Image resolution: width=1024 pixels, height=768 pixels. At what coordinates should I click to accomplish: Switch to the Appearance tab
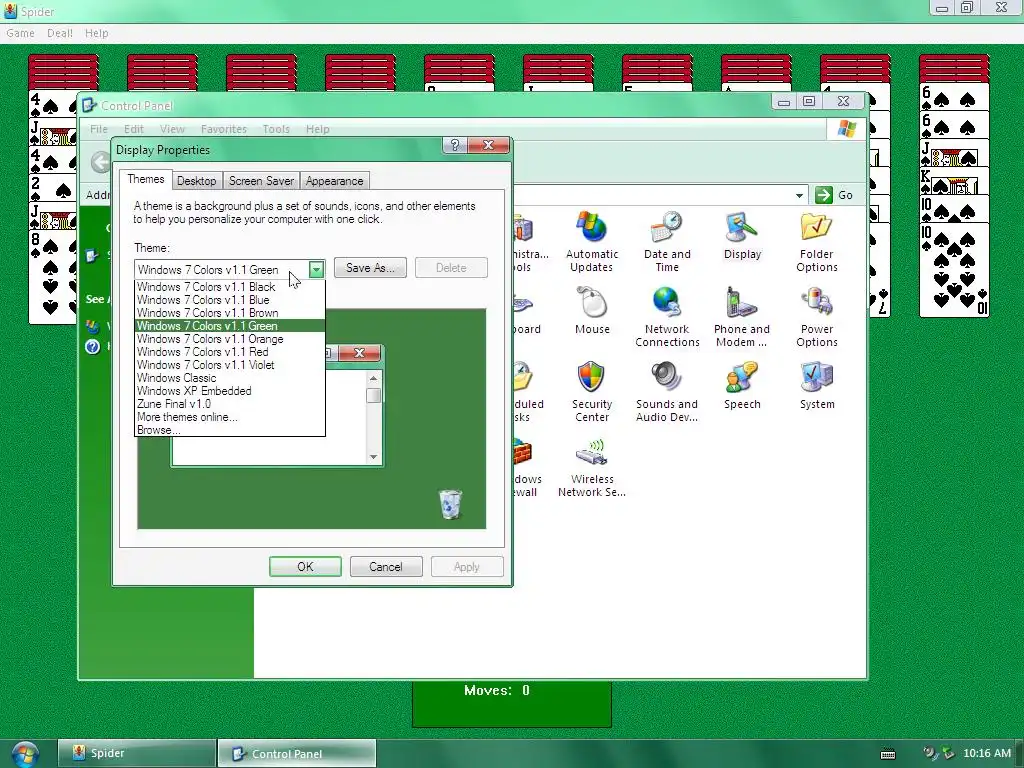(x=334, y=181)
